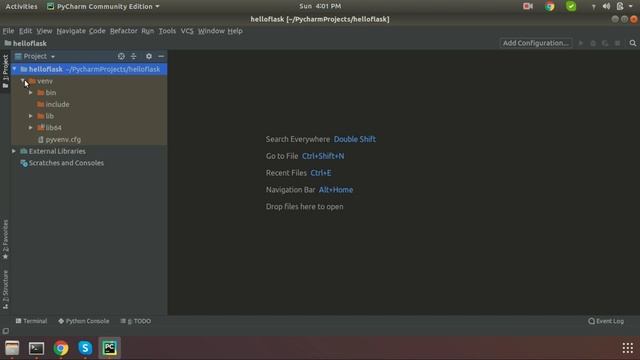Expand the lib folder

pyautogui.click(x=31, y=116)
